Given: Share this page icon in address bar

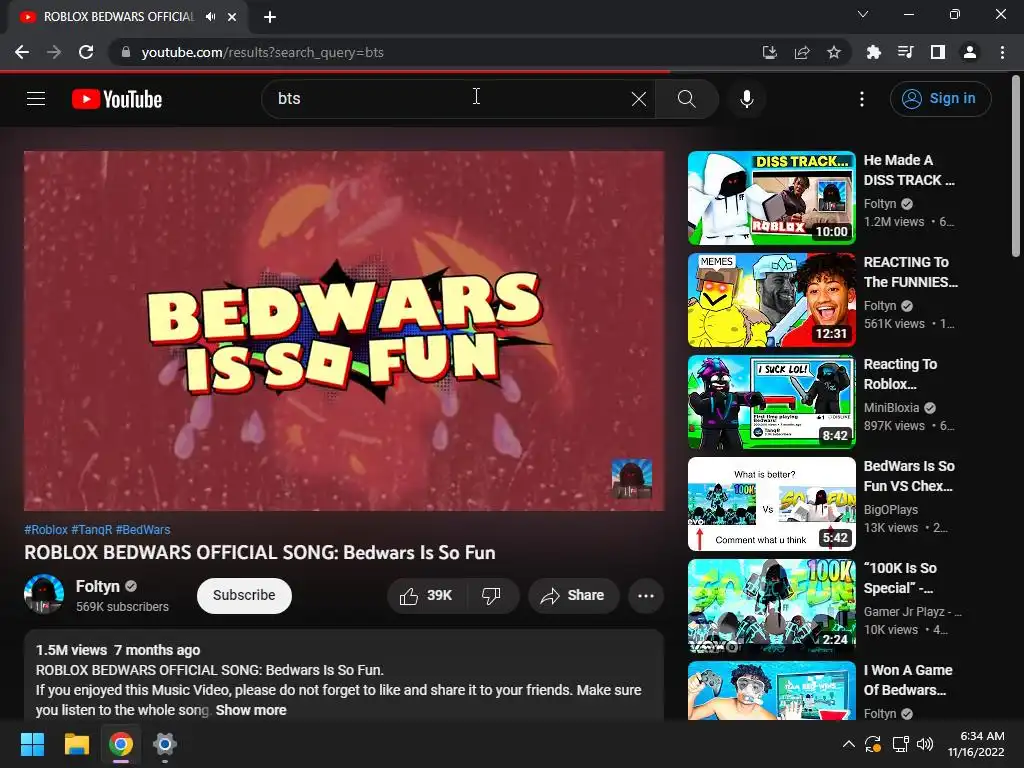Looking at the screenshot, I should coord(802,52).
